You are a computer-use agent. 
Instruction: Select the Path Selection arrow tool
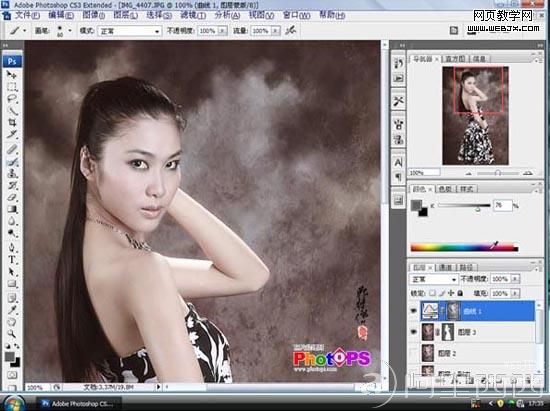(12, 271)
